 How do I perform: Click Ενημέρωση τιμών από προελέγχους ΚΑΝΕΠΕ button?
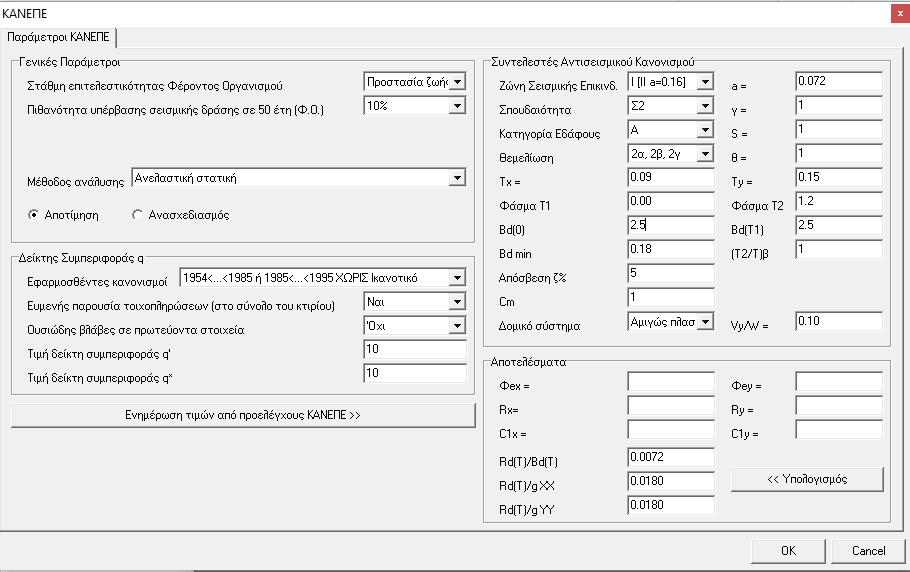[x=243, y=415]
